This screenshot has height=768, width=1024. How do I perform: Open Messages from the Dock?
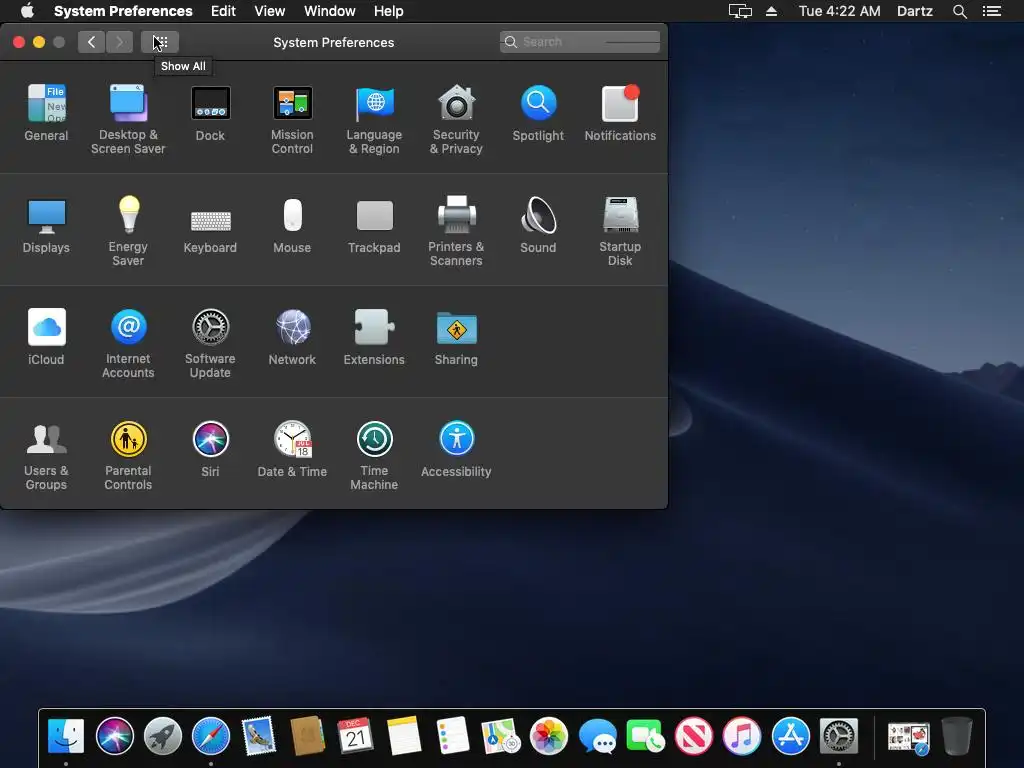click(597, 736)
